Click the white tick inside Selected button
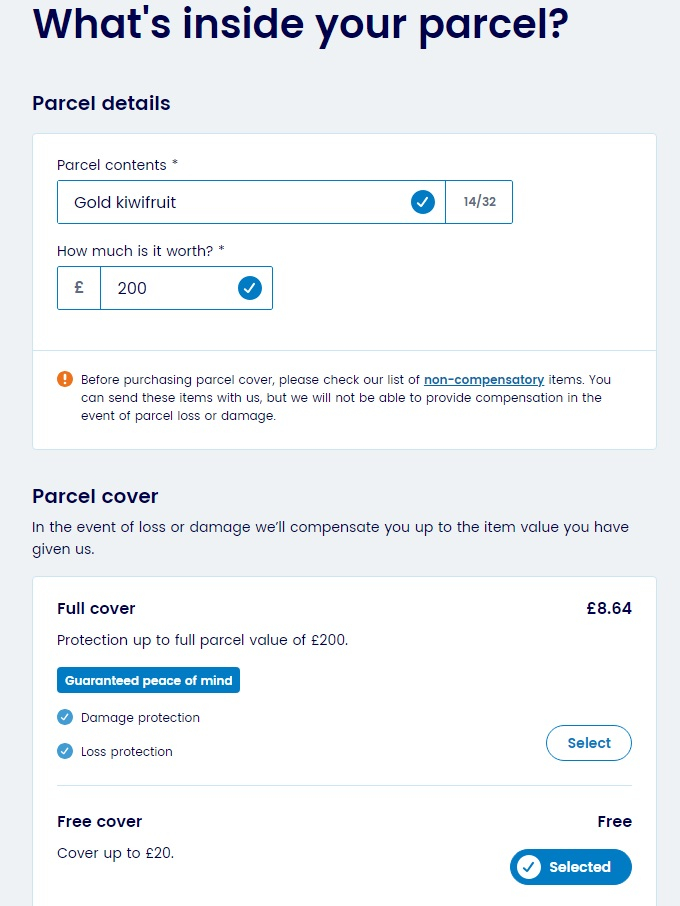This screenshot has height=906, width=680. (529, 867)
